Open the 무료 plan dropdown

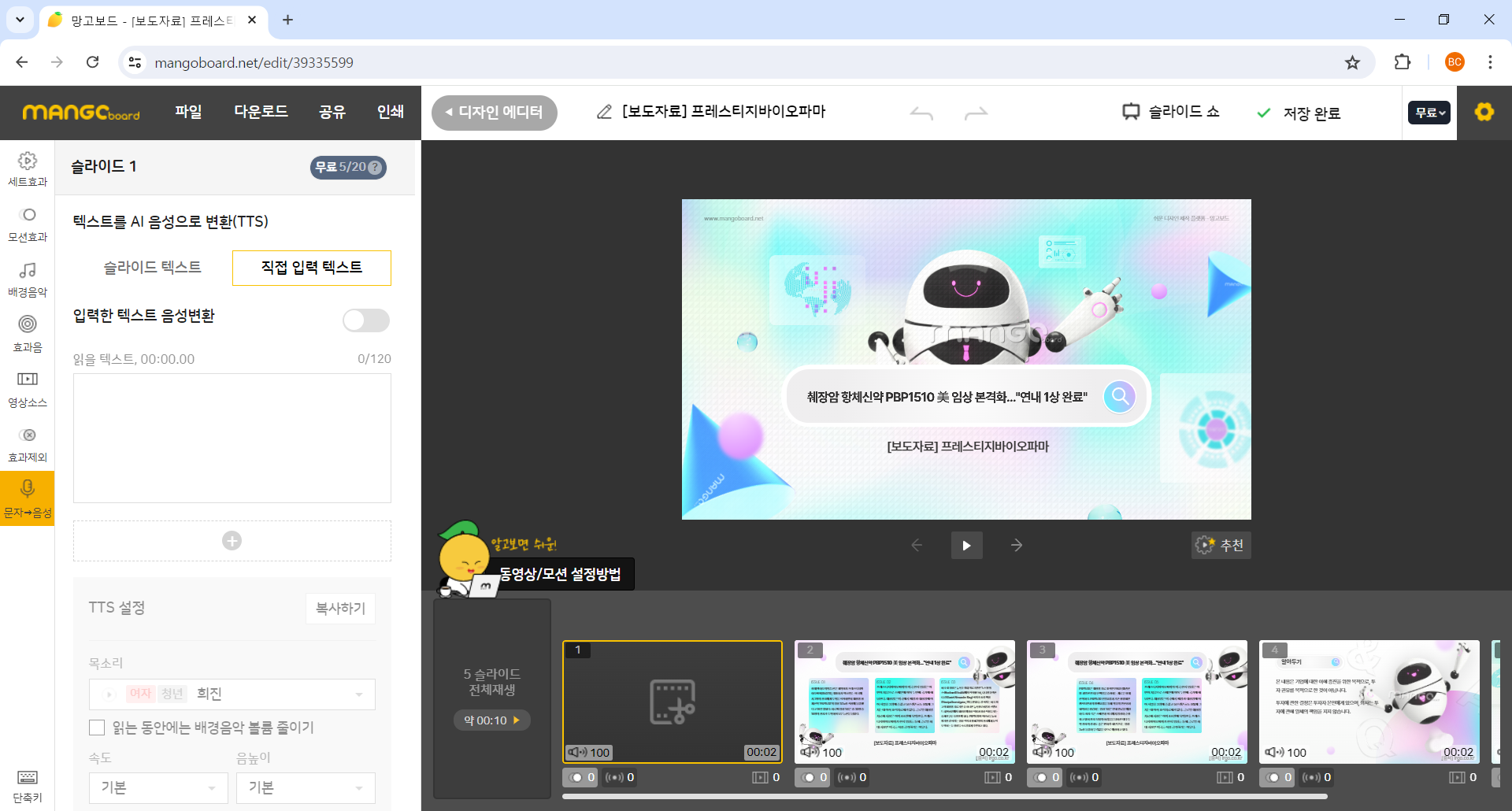click(x=1429, y=113)
